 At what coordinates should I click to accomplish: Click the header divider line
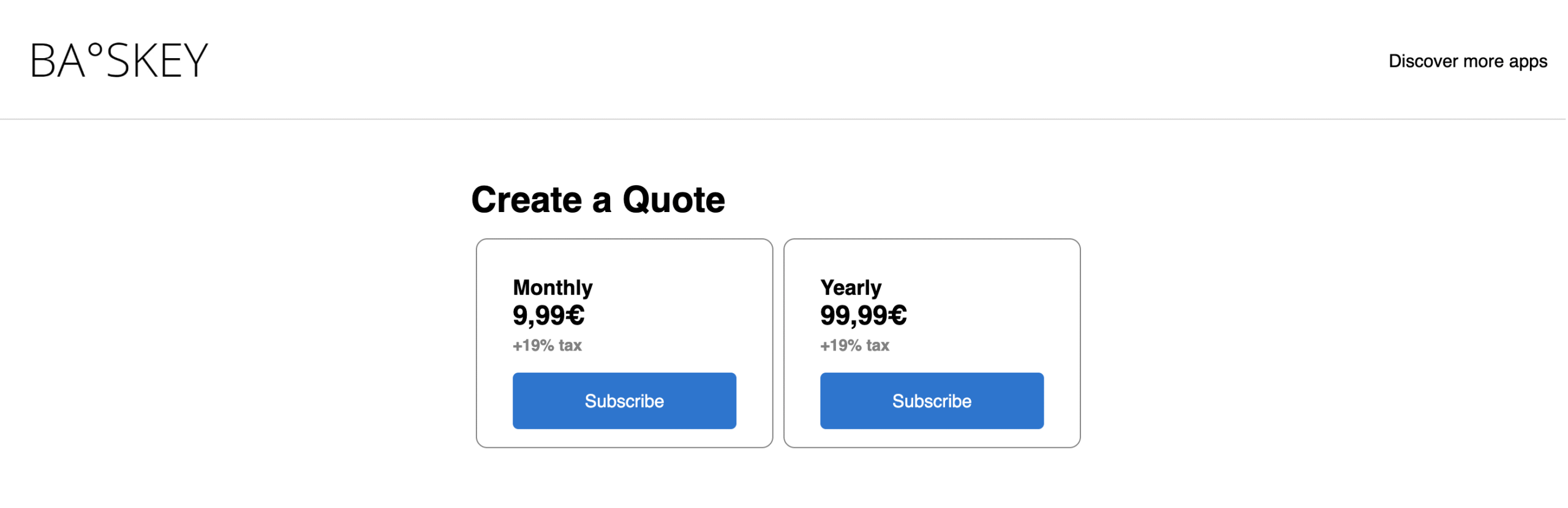(783, 119)
